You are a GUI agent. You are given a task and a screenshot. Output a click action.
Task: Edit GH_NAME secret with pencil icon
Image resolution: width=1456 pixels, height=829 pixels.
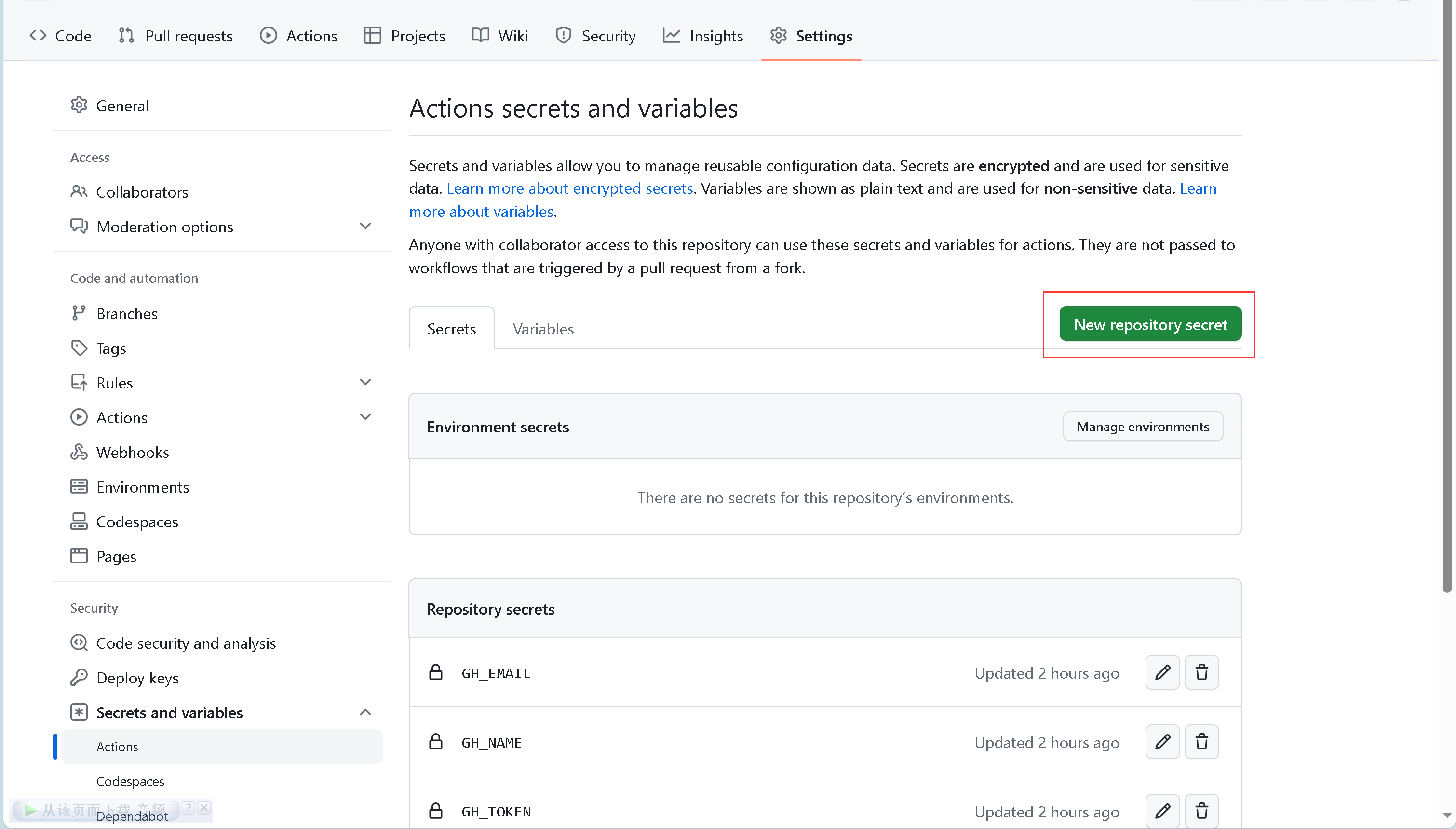pos(1162,742)
